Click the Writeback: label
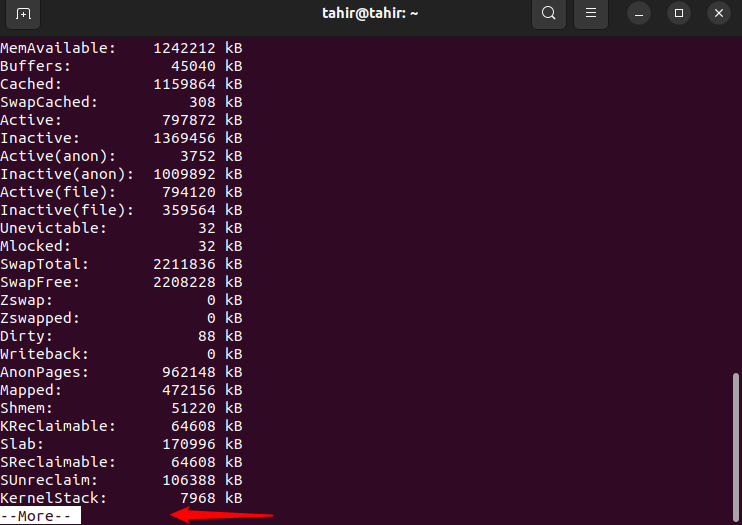 click(44, 354)
